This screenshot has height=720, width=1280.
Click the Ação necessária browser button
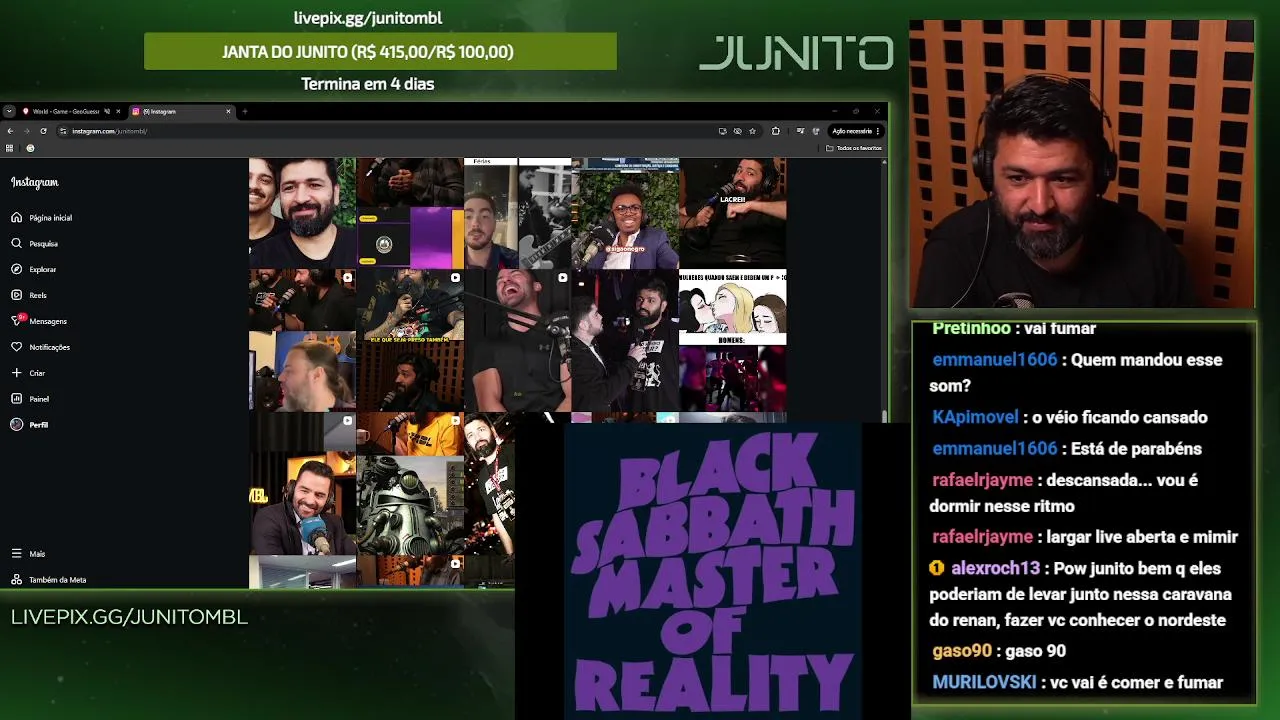click(856, 131)
